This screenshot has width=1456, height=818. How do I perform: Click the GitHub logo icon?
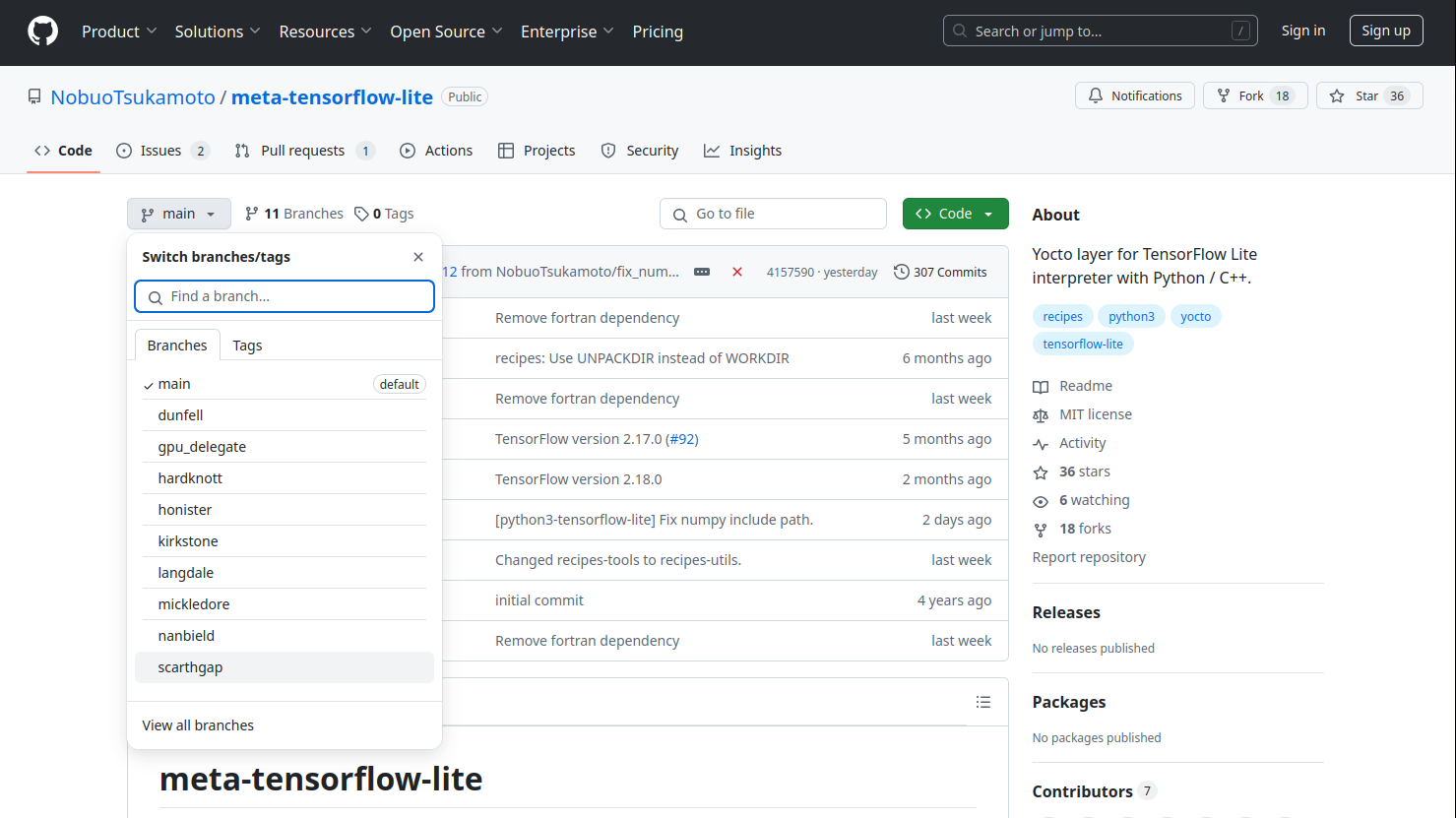(x=42, y=31)
